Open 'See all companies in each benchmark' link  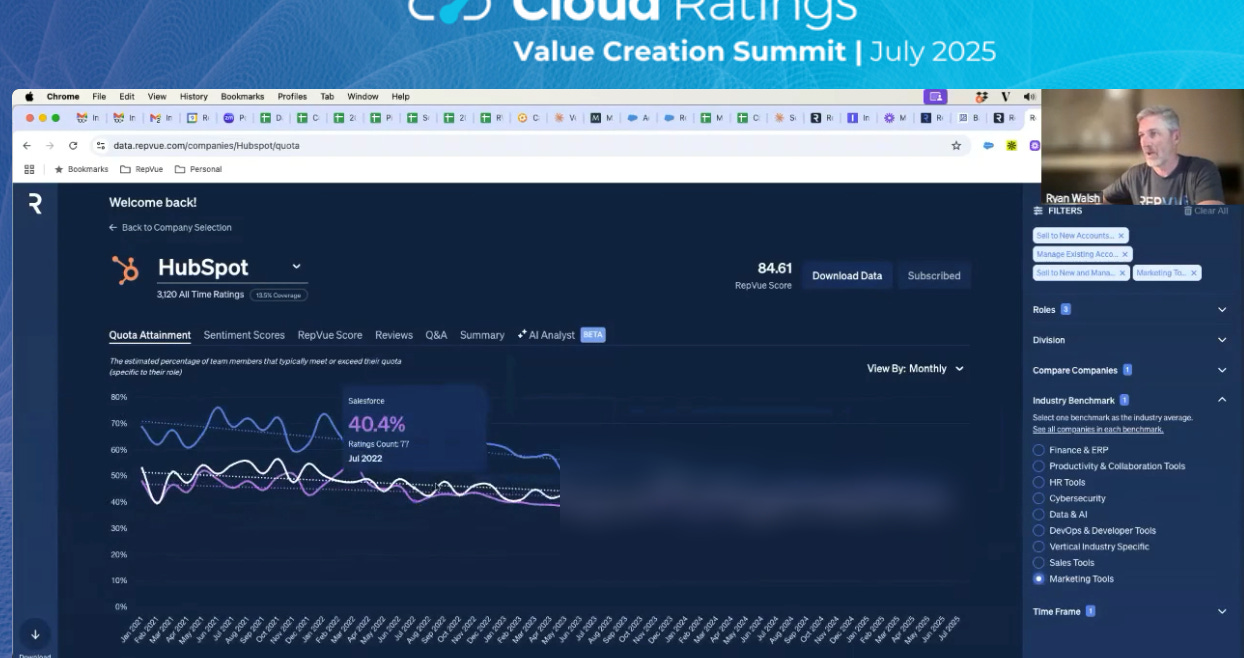(1098, 429)
